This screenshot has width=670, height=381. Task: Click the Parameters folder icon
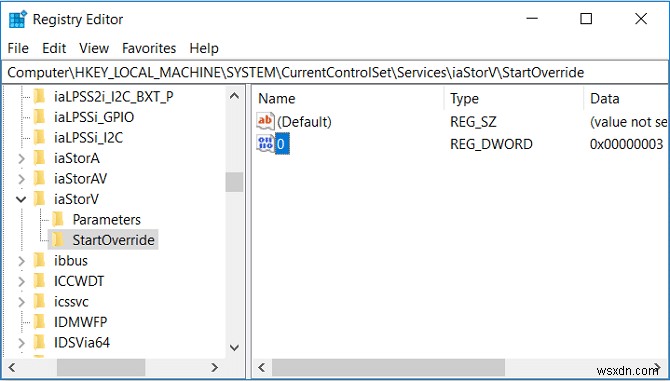[x=58, y=220]
